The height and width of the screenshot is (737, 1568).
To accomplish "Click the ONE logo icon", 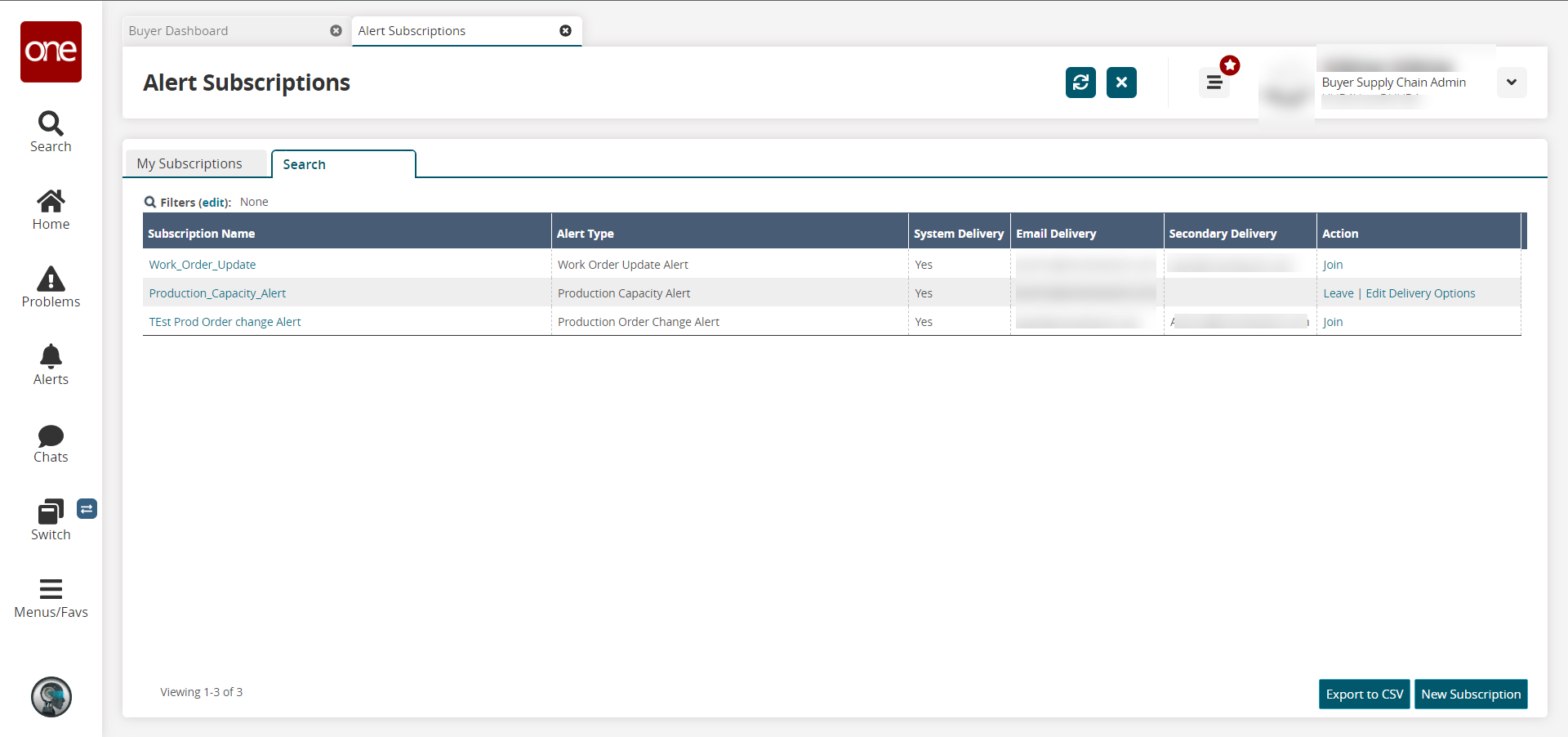I will coord(51,51).
